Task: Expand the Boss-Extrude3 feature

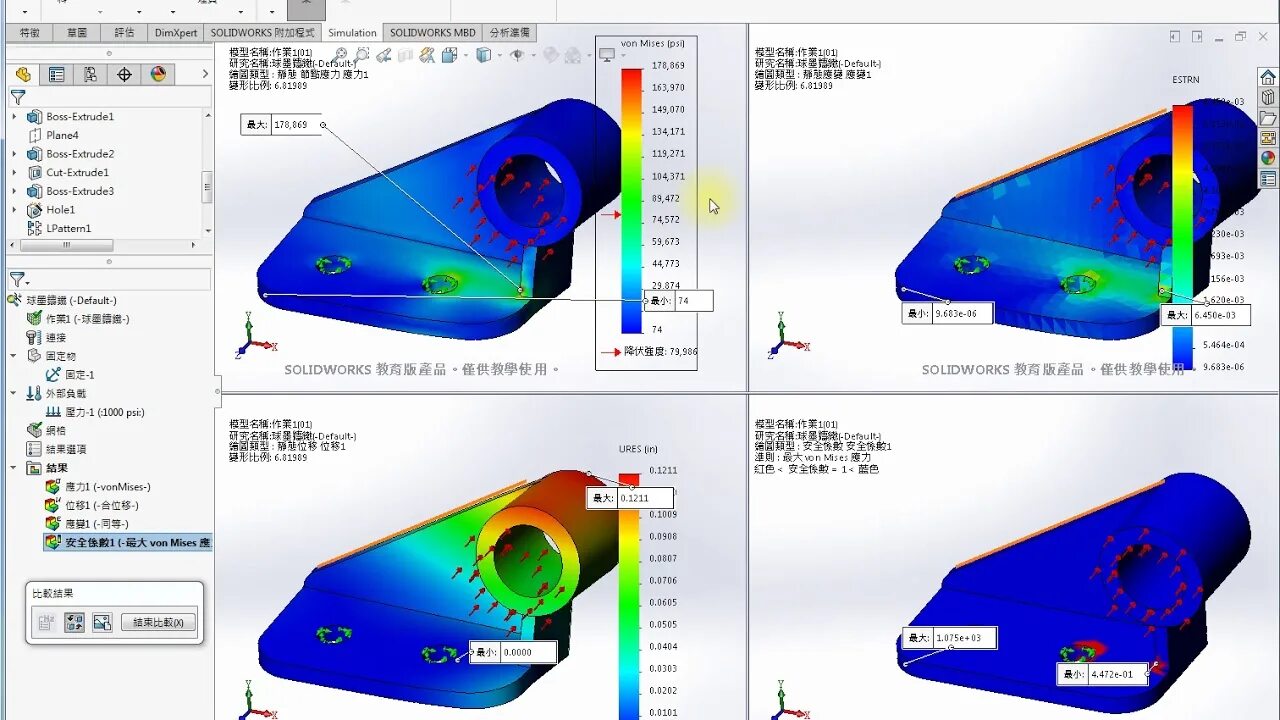Action: pyautogui.click(x=14, y=191)
